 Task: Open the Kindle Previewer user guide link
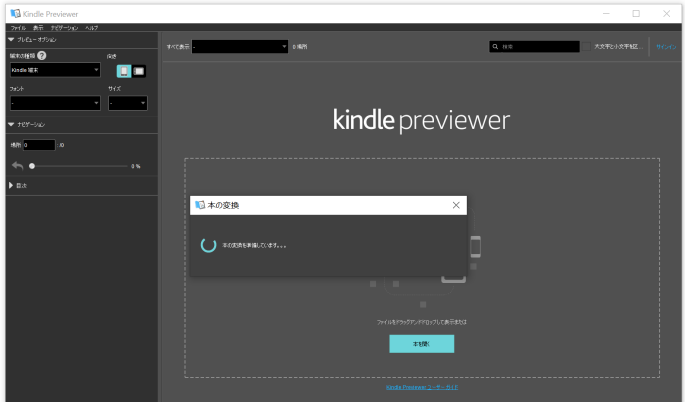click(x=422, y=387)
